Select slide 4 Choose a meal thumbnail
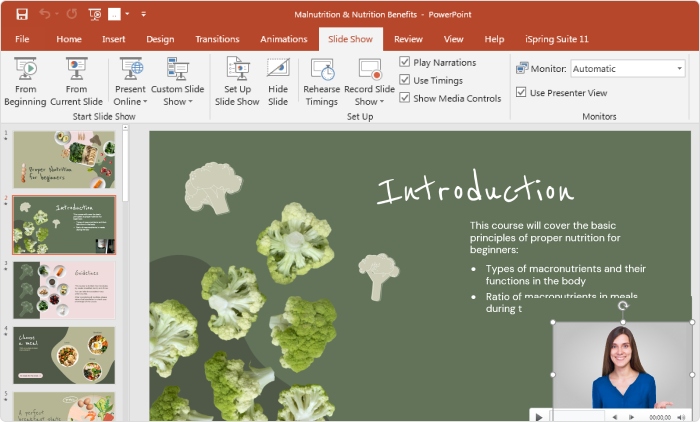The height and width of the screenshot is (422, 700). click(64, 355)
